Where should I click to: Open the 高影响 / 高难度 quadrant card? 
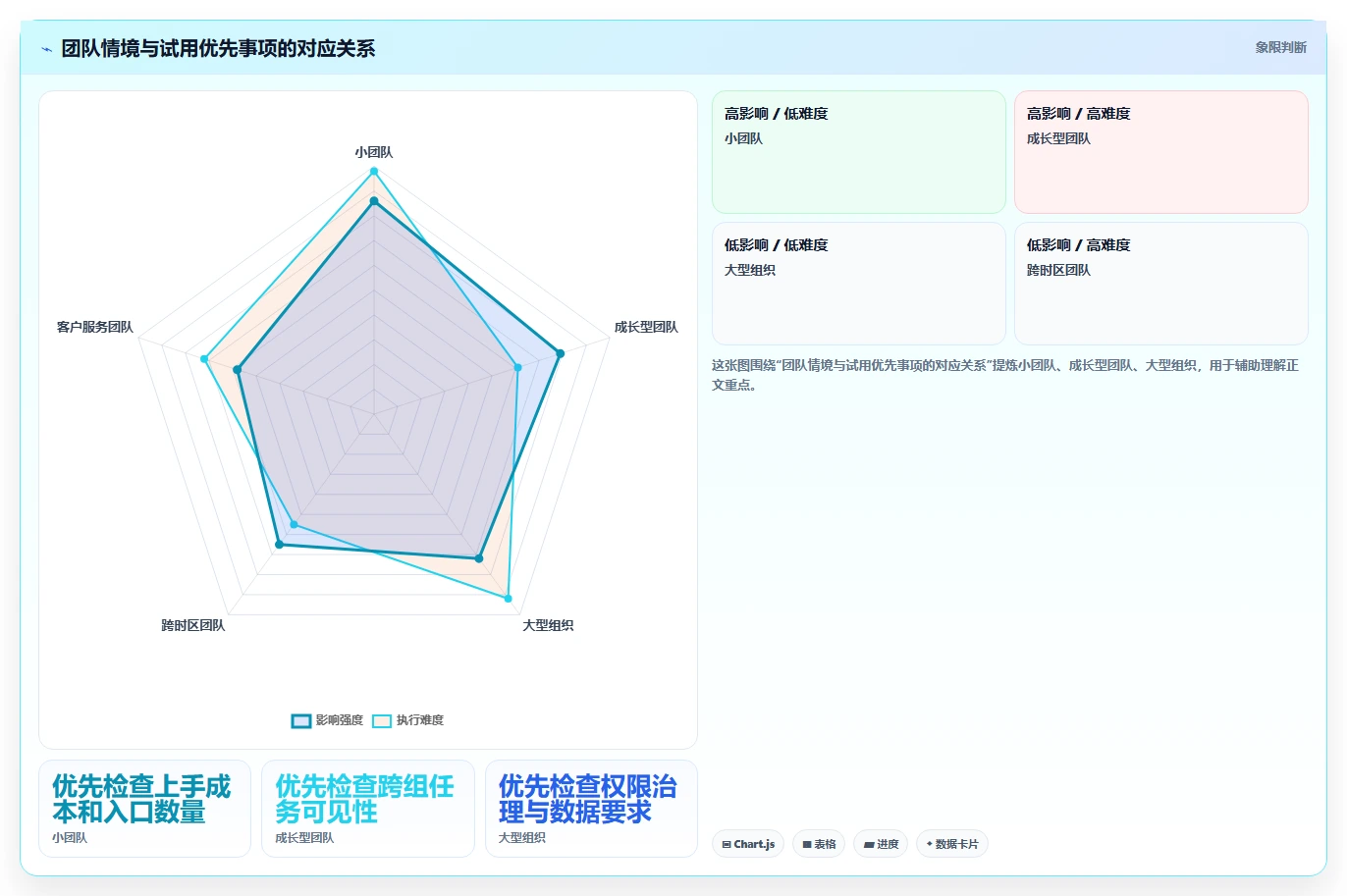pos(1161,152)
